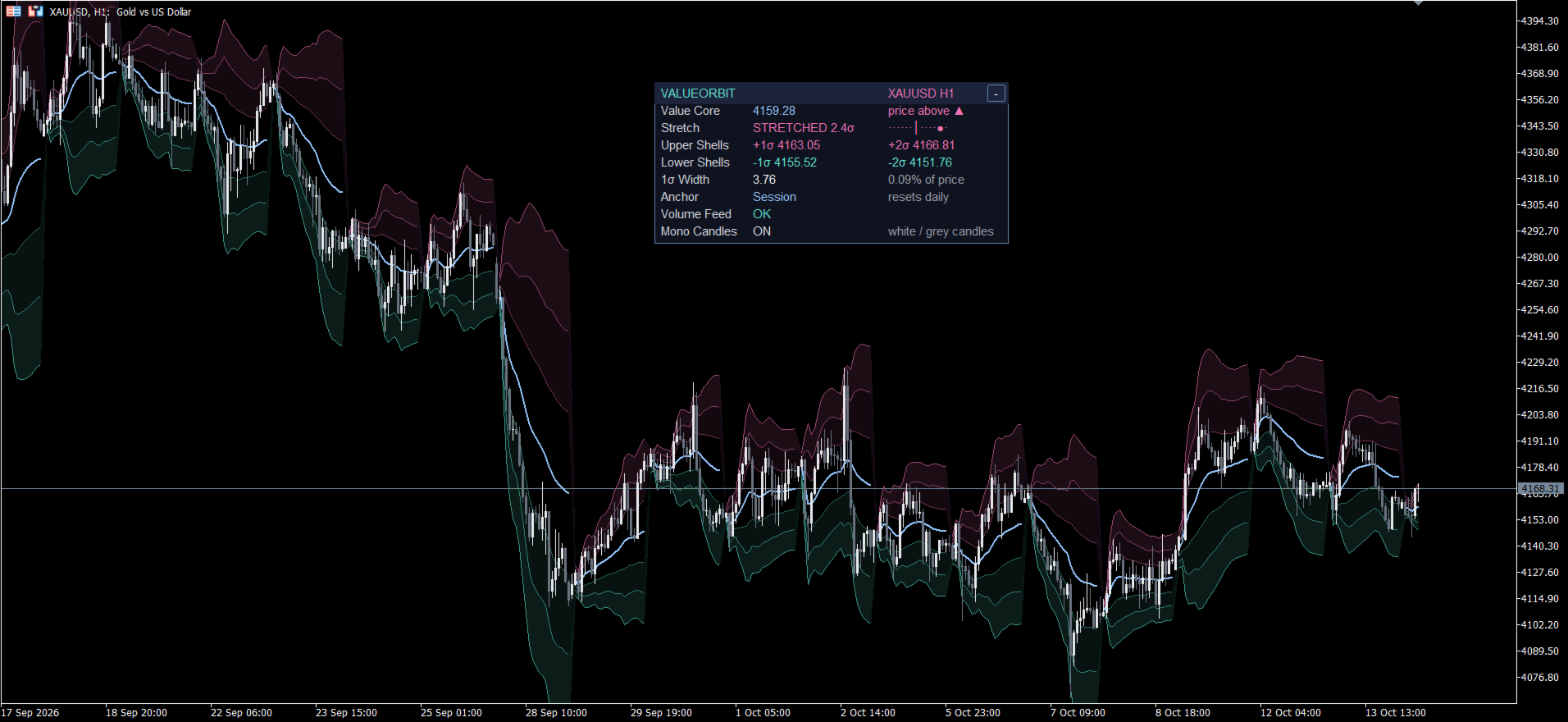Image resolution: width=1568 pixels, height=722 pixels.
Task: Click the VALUEORBIT panel title
Action: point(698,94)
